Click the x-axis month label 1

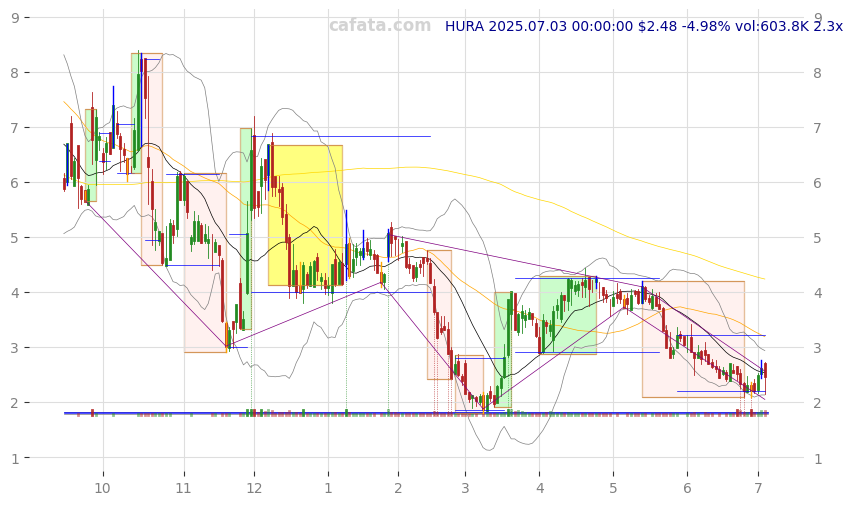coord(328,488)
